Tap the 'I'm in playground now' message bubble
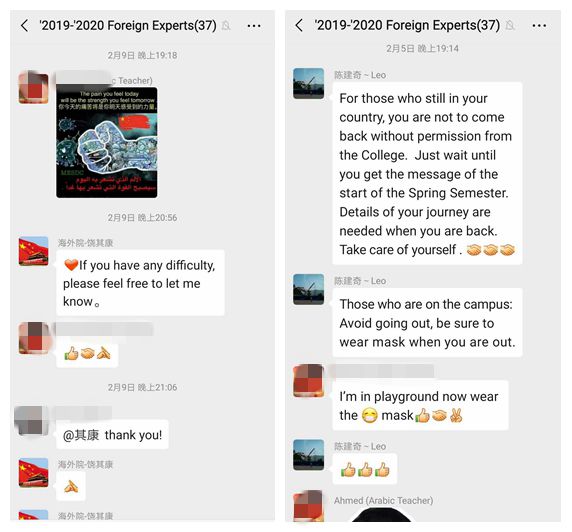 (x=420, y=405)
